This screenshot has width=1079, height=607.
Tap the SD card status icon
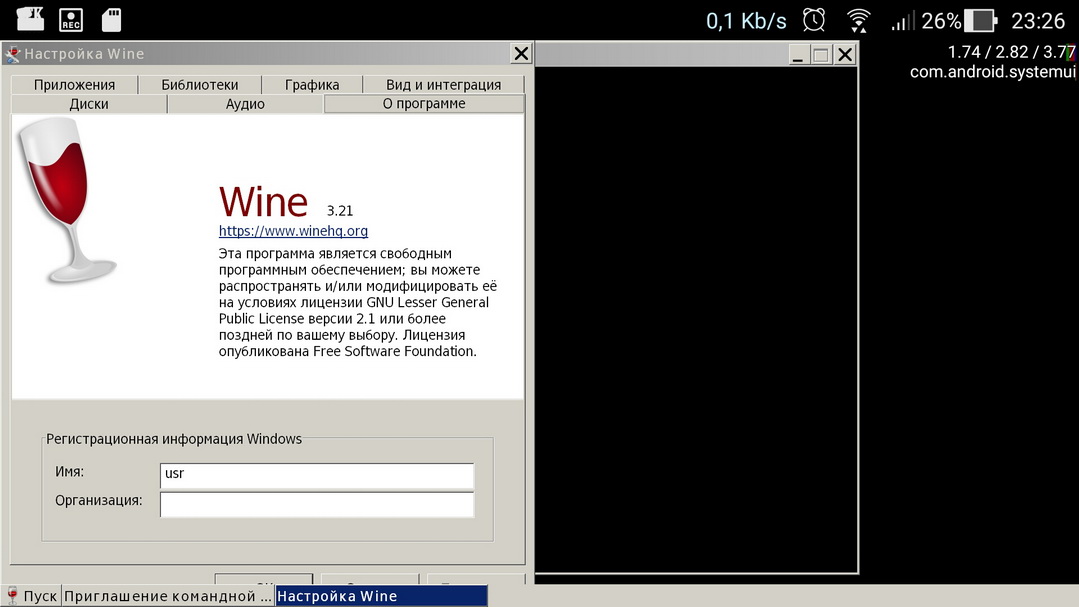(x=111, y=20)
